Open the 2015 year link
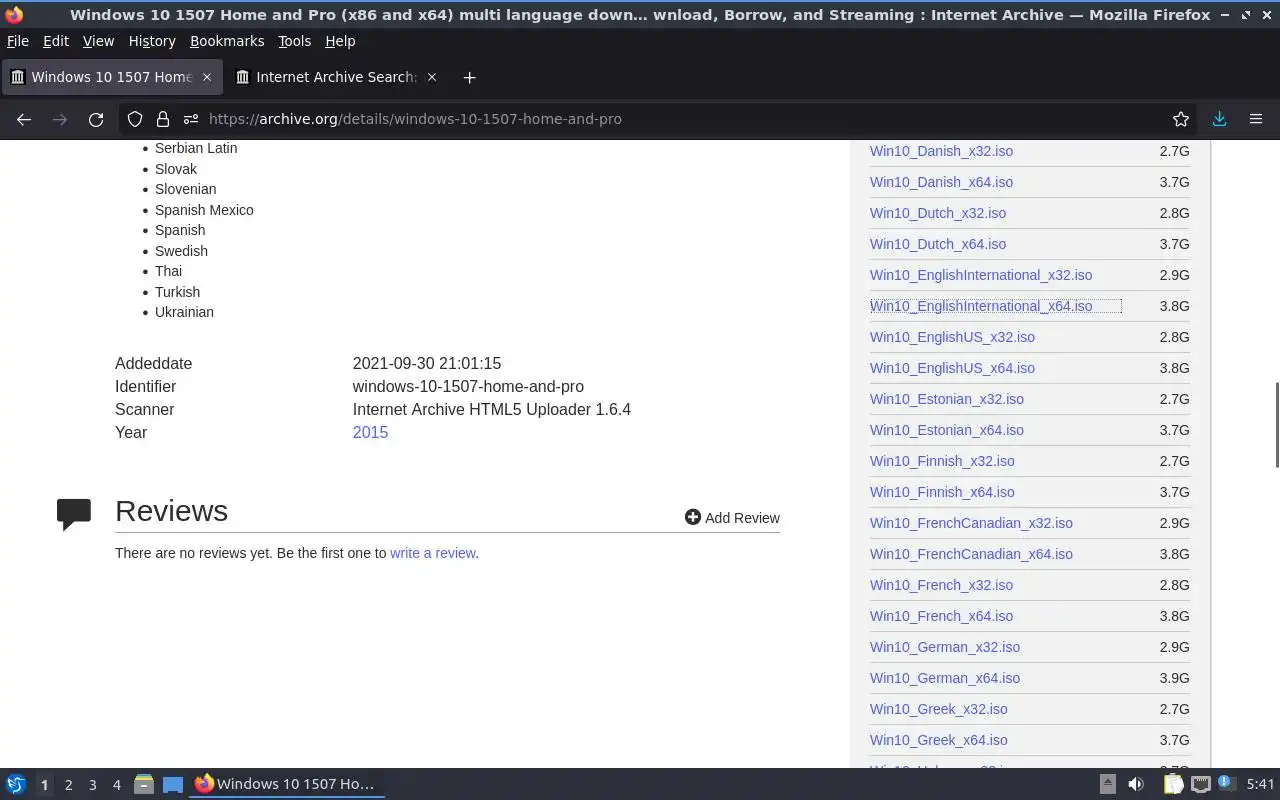 click(x=370, y=432)
